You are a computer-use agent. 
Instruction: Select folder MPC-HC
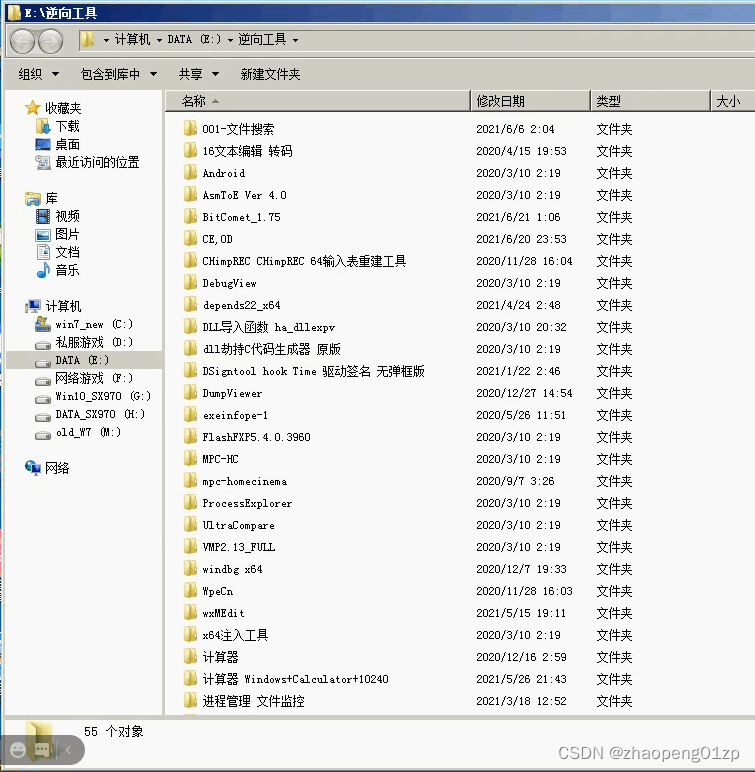point(220,459)
